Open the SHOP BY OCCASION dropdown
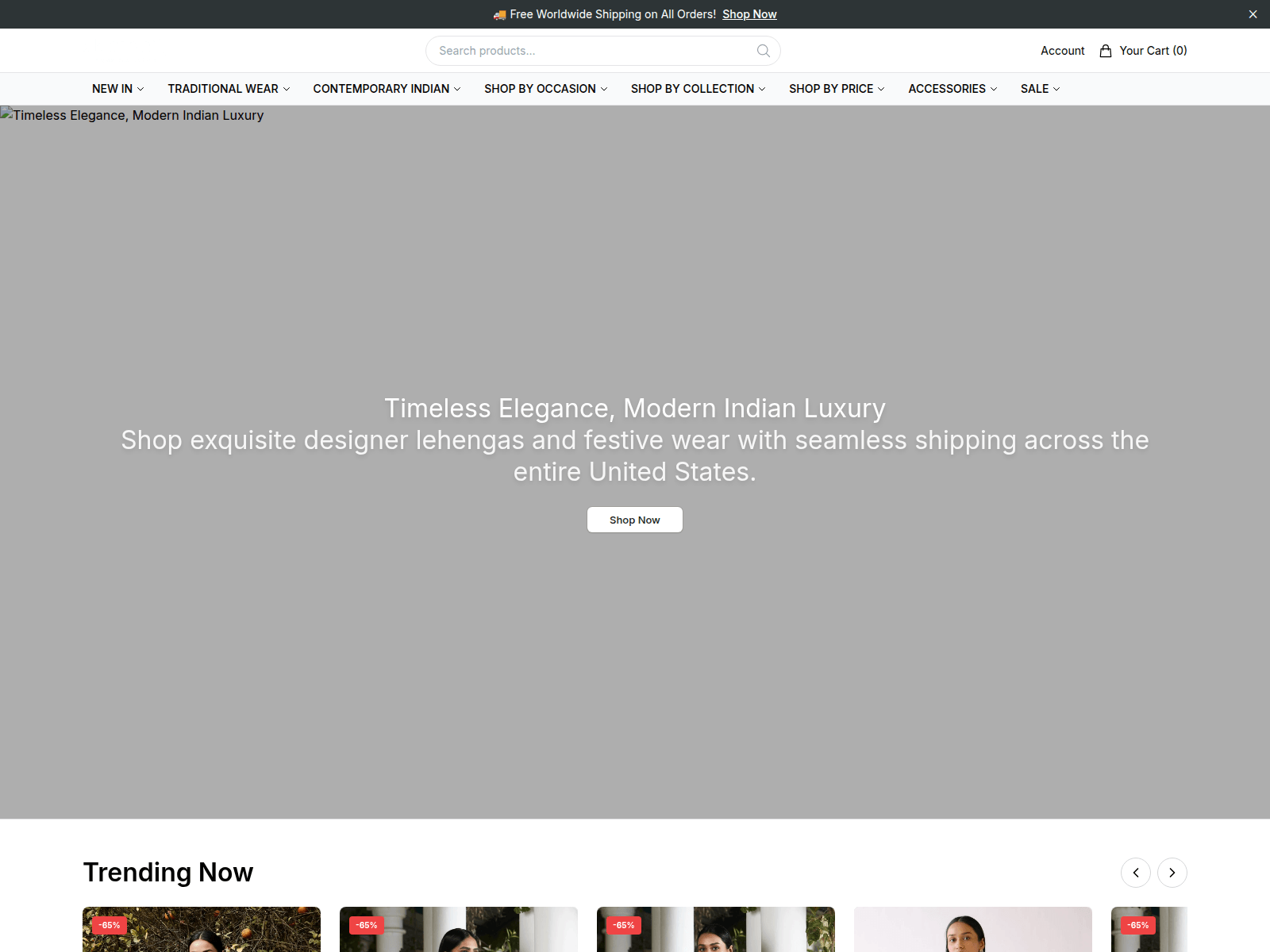 (x=546, y=89)
